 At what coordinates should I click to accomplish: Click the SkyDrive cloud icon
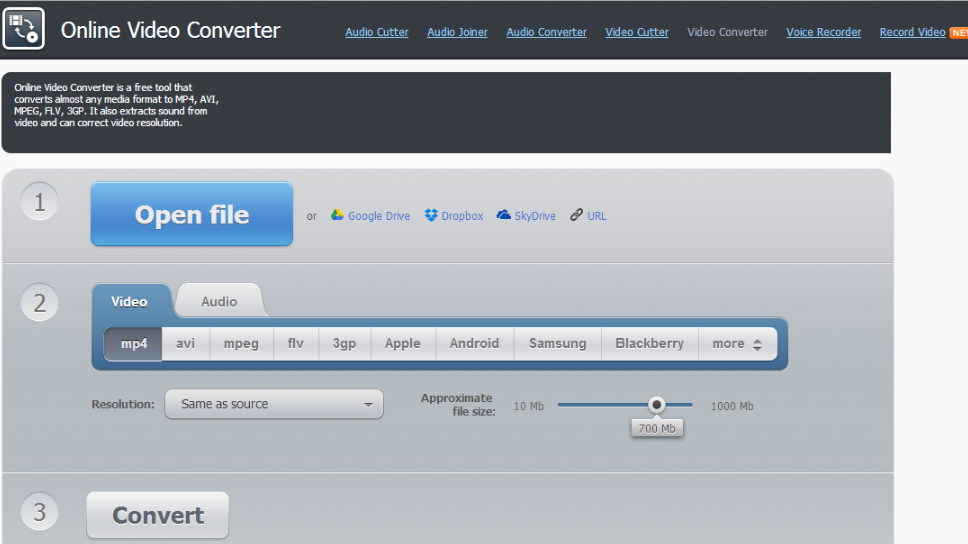pos(504,215)
